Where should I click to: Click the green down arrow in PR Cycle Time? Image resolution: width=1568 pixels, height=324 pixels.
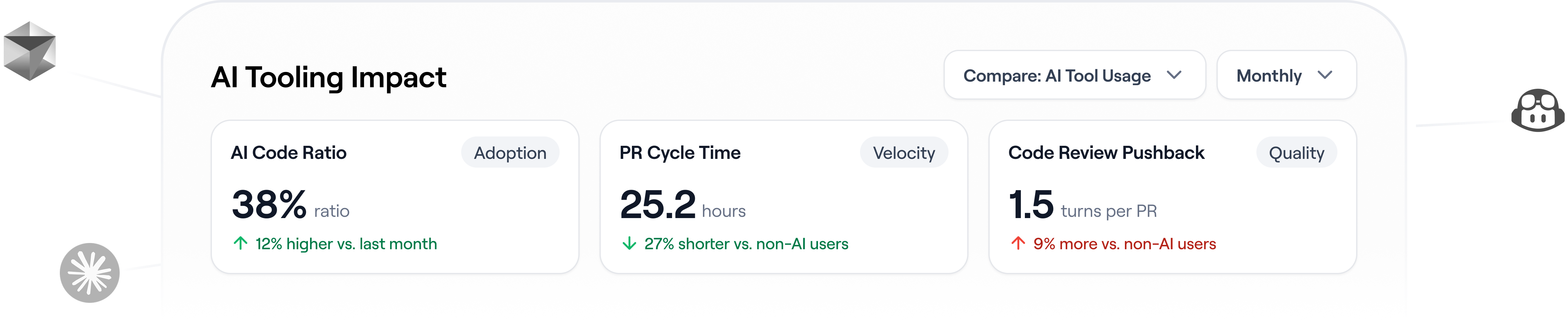(x=629, y=244)
